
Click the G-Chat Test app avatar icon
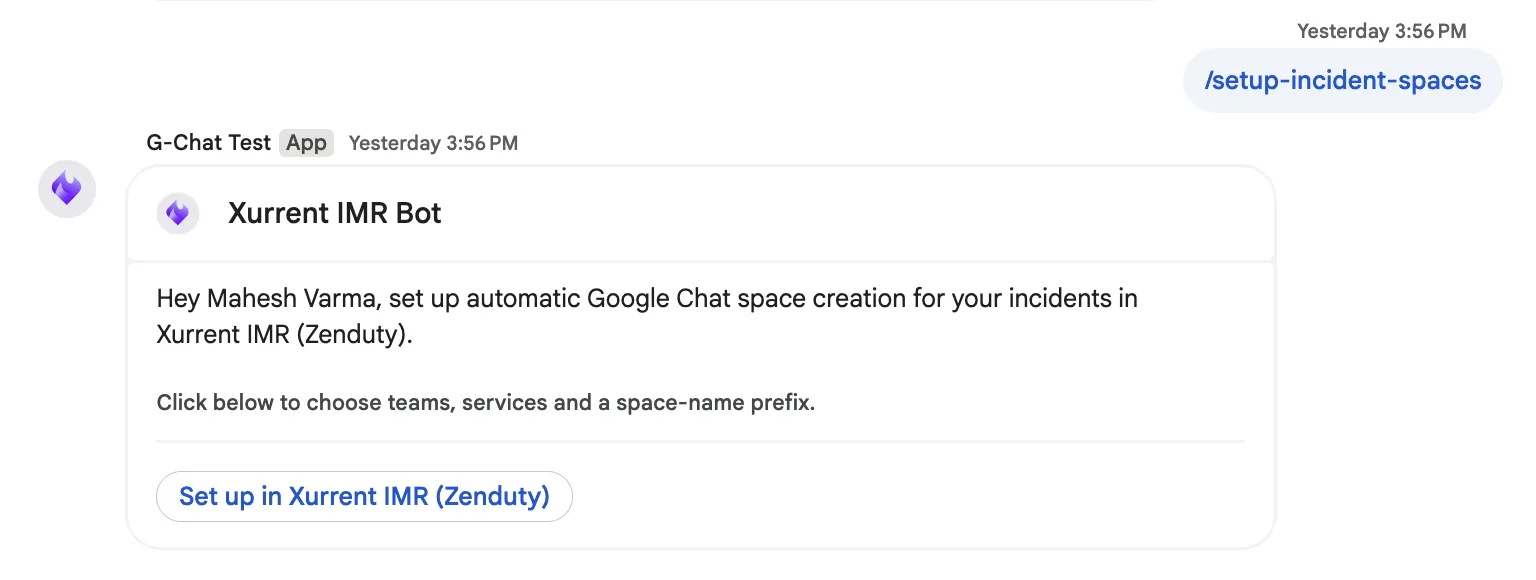(x=67, y=188)
